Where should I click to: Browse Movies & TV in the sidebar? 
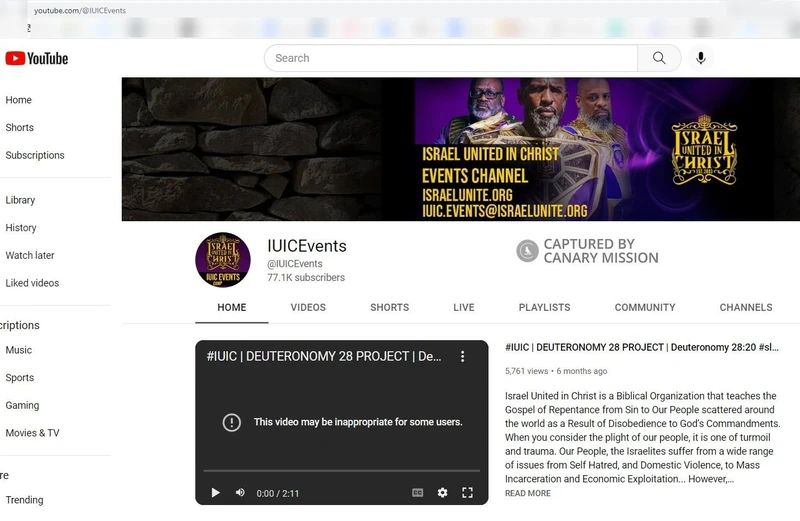coord(32,433)
